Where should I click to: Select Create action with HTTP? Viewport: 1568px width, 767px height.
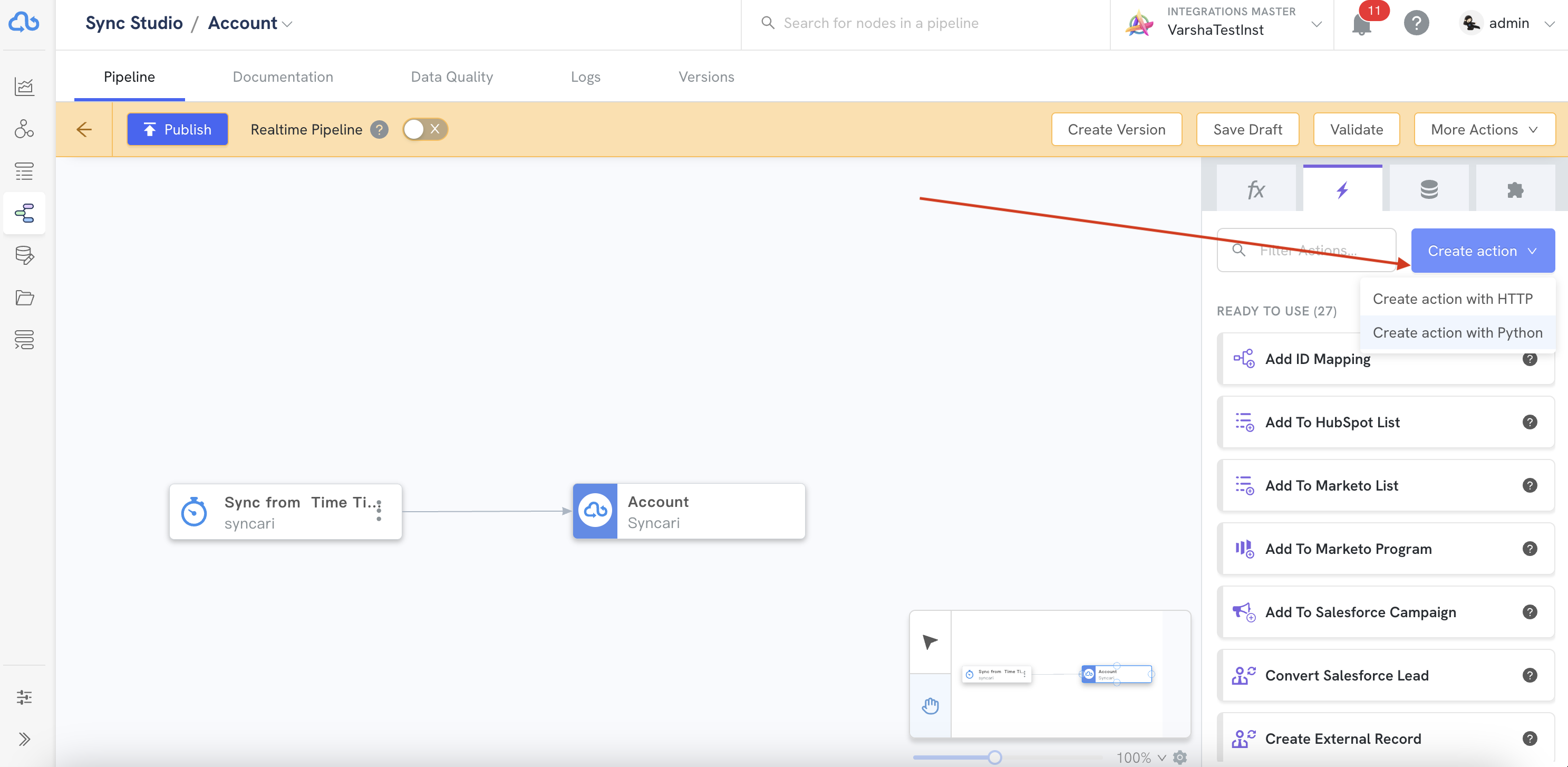pyautogui.click(x=1453, y=299)
